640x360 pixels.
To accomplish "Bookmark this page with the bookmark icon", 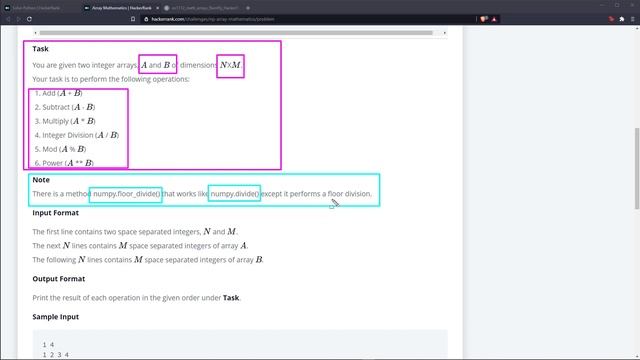I will [x=133, y=19].
